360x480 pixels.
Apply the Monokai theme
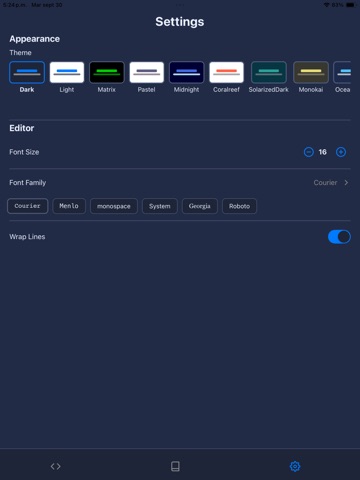click(311, 72)
